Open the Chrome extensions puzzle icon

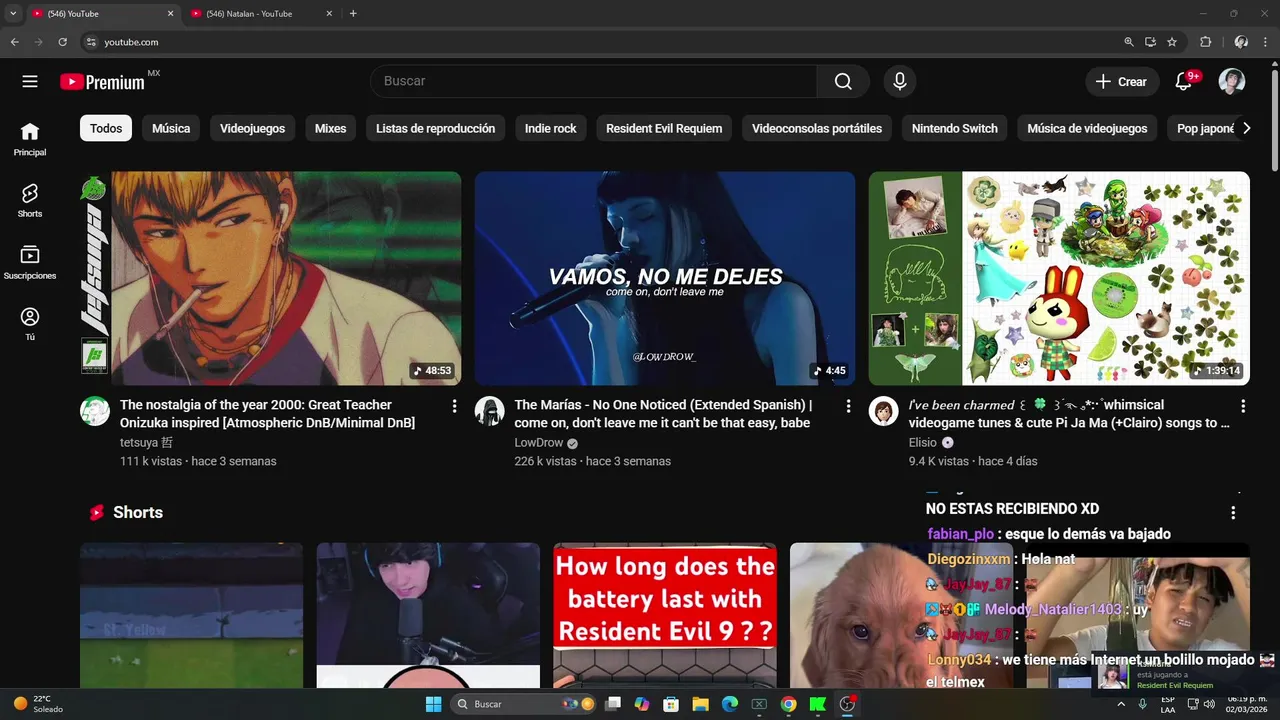[1205, 42]
